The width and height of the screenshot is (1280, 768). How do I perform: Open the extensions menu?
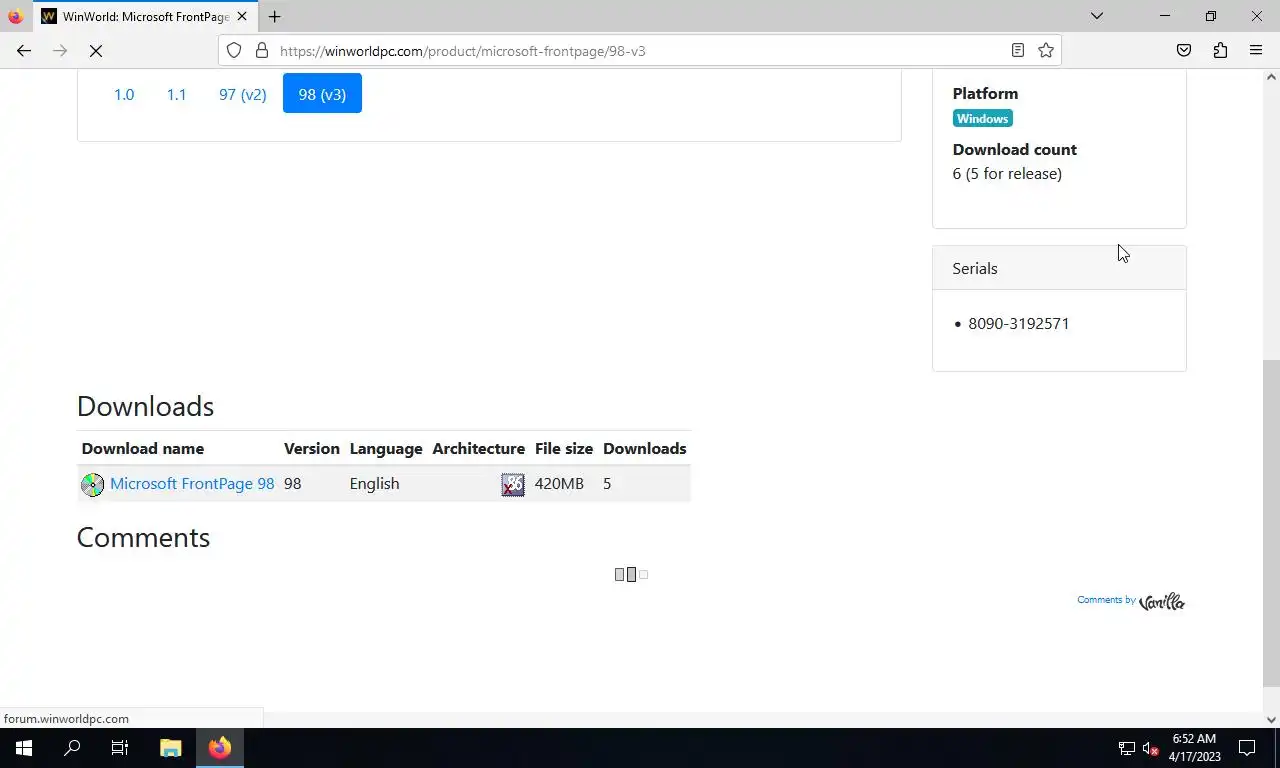1220,50
